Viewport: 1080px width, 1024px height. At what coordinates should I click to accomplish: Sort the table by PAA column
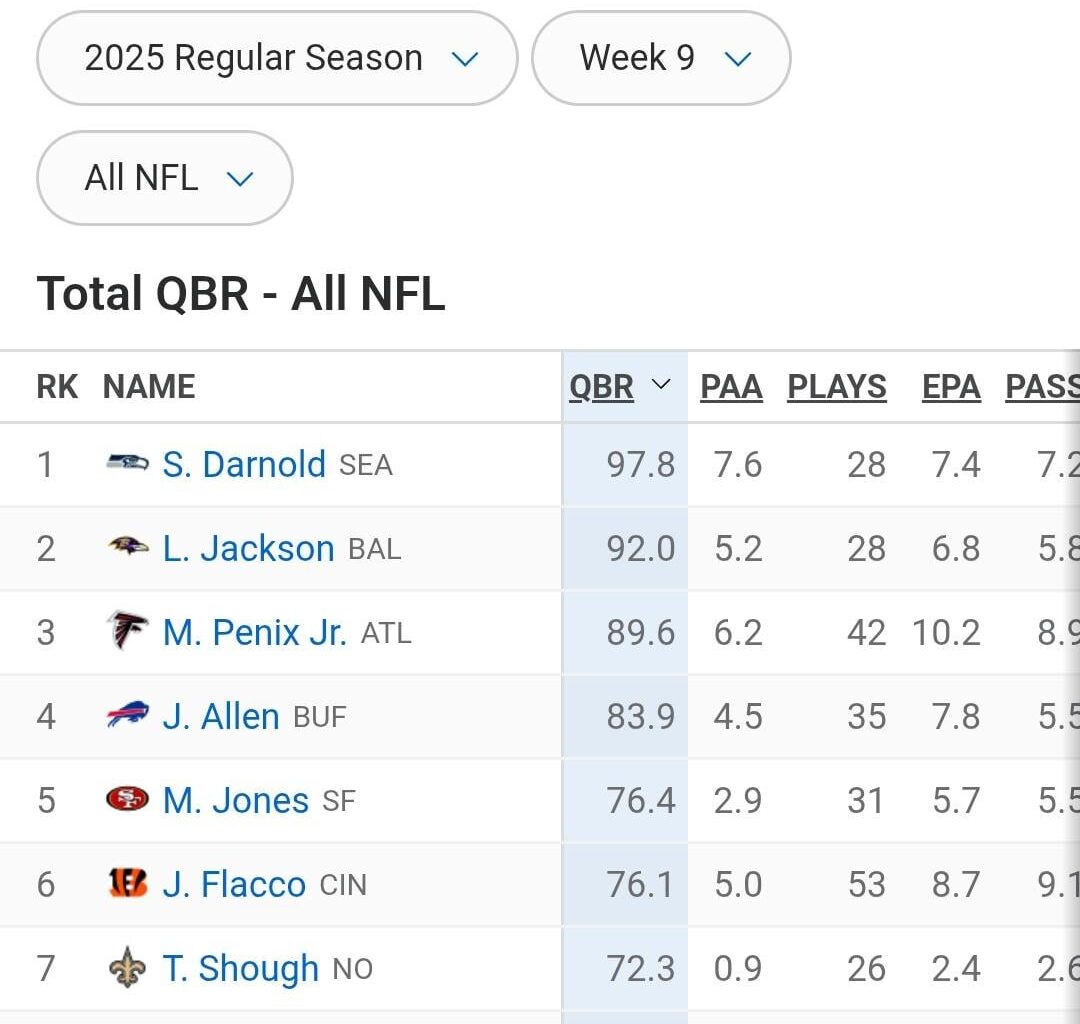click(731, 386)
